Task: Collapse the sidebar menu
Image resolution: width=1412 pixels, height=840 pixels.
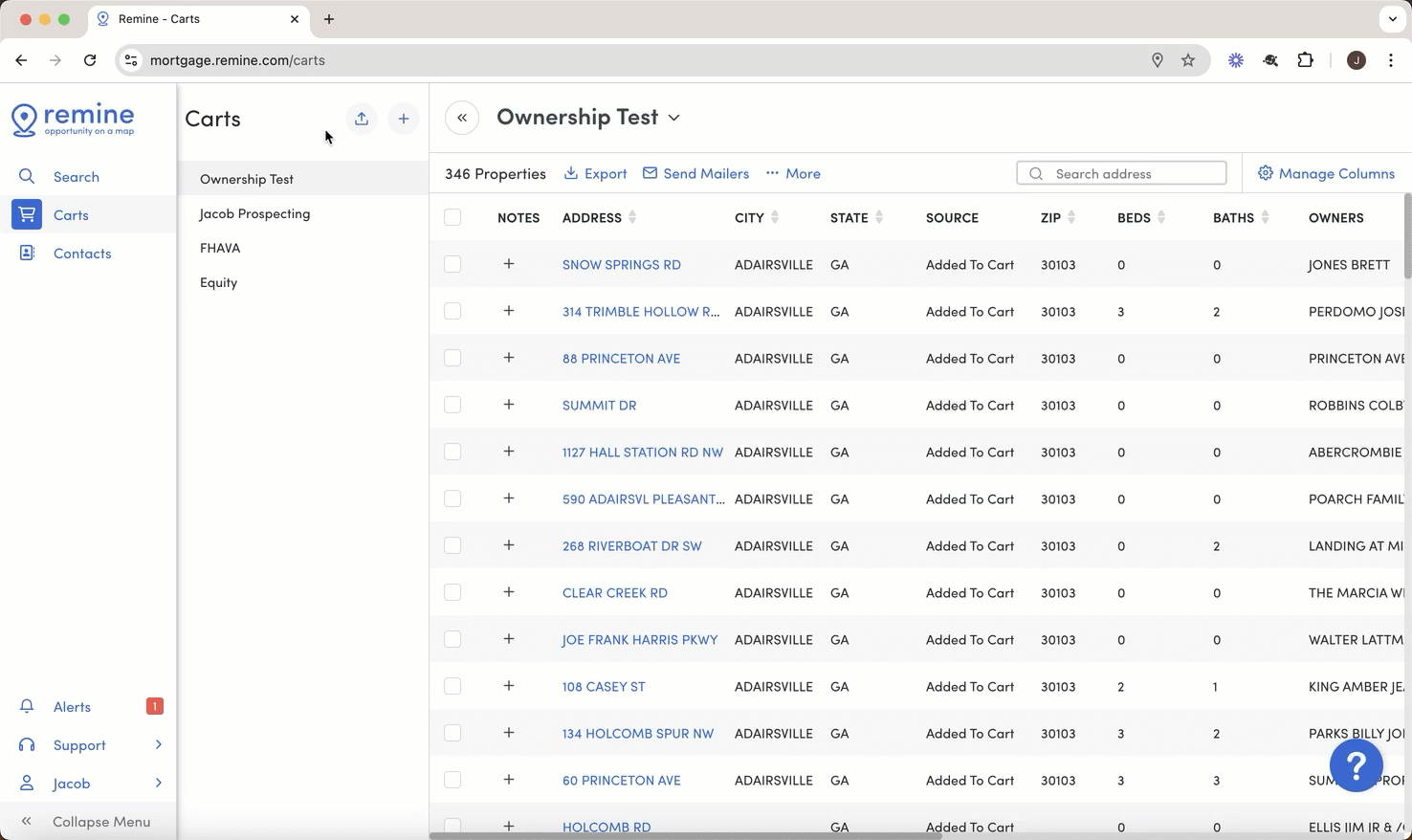Action: click(88, 822)
